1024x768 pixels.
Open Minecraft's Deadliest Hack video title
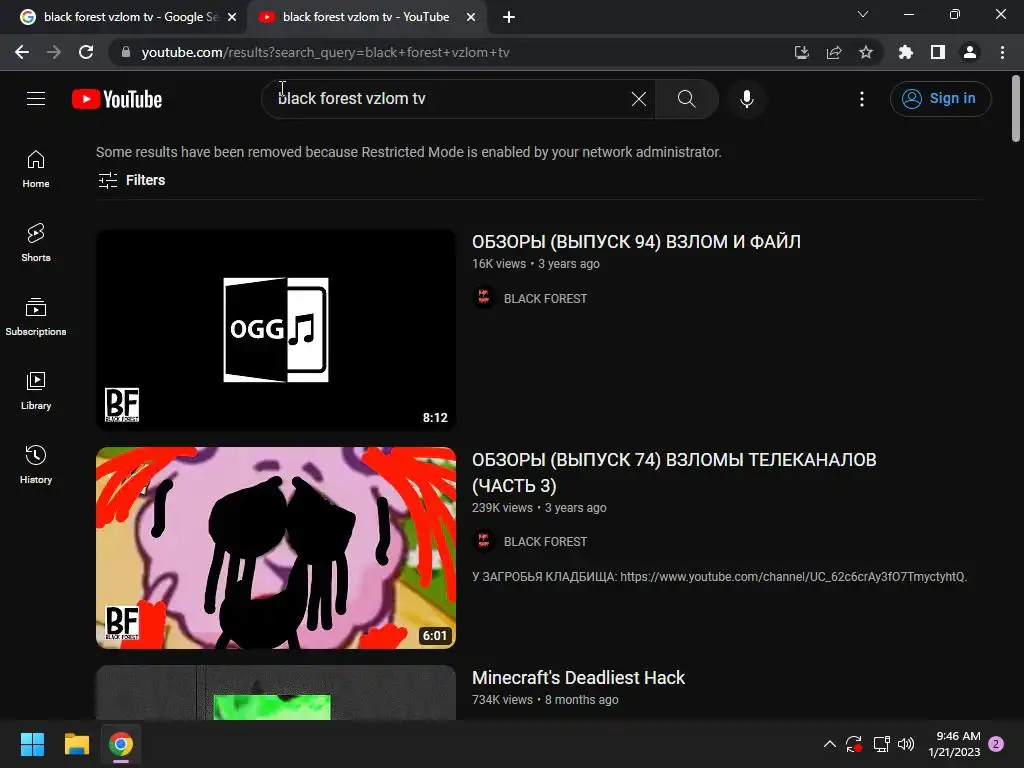coord(578,678)
